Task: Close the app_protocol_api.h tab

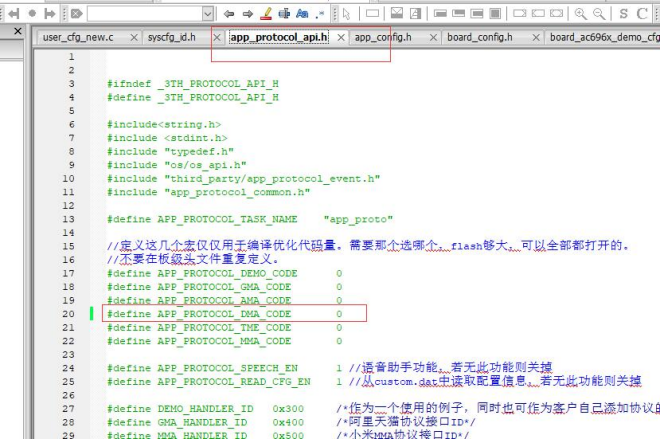Action: coord(341,37)
